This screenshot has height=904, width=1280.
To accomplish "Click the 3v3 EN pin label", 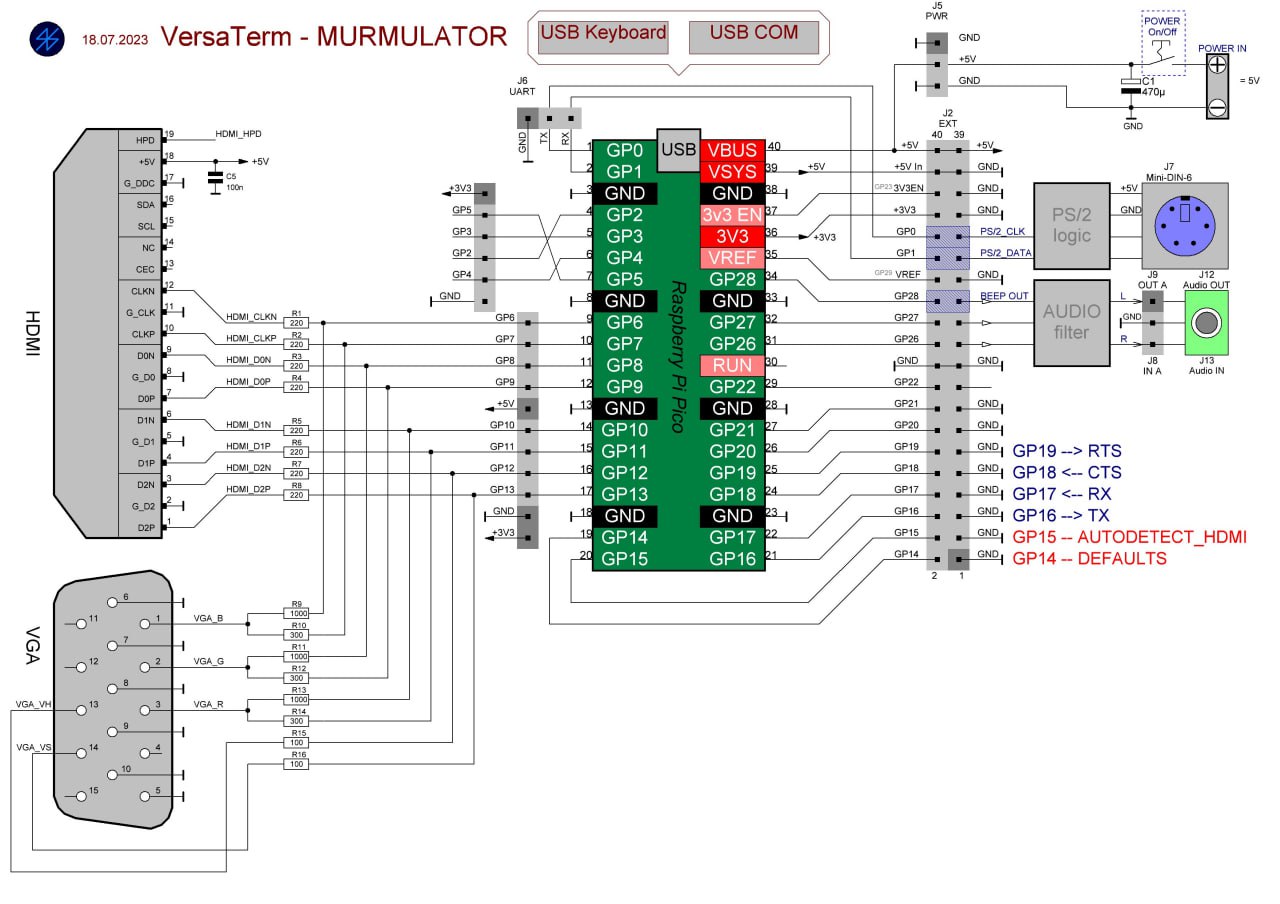I will point(732,214).
